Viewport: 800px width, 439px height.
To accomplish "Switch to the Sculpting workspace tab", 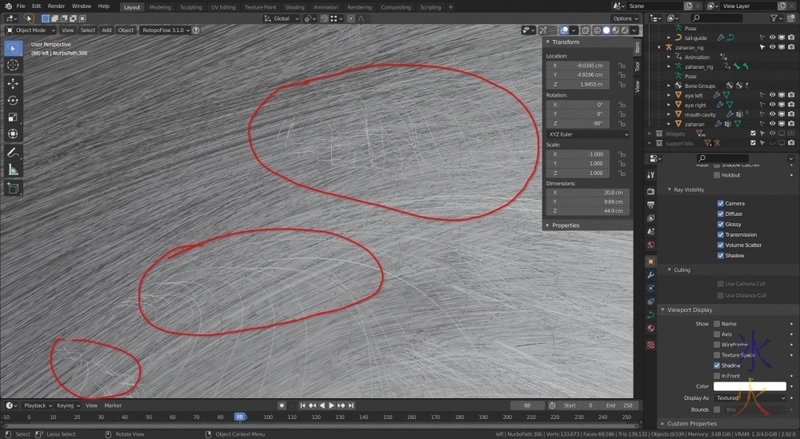I will pos(190,6).
